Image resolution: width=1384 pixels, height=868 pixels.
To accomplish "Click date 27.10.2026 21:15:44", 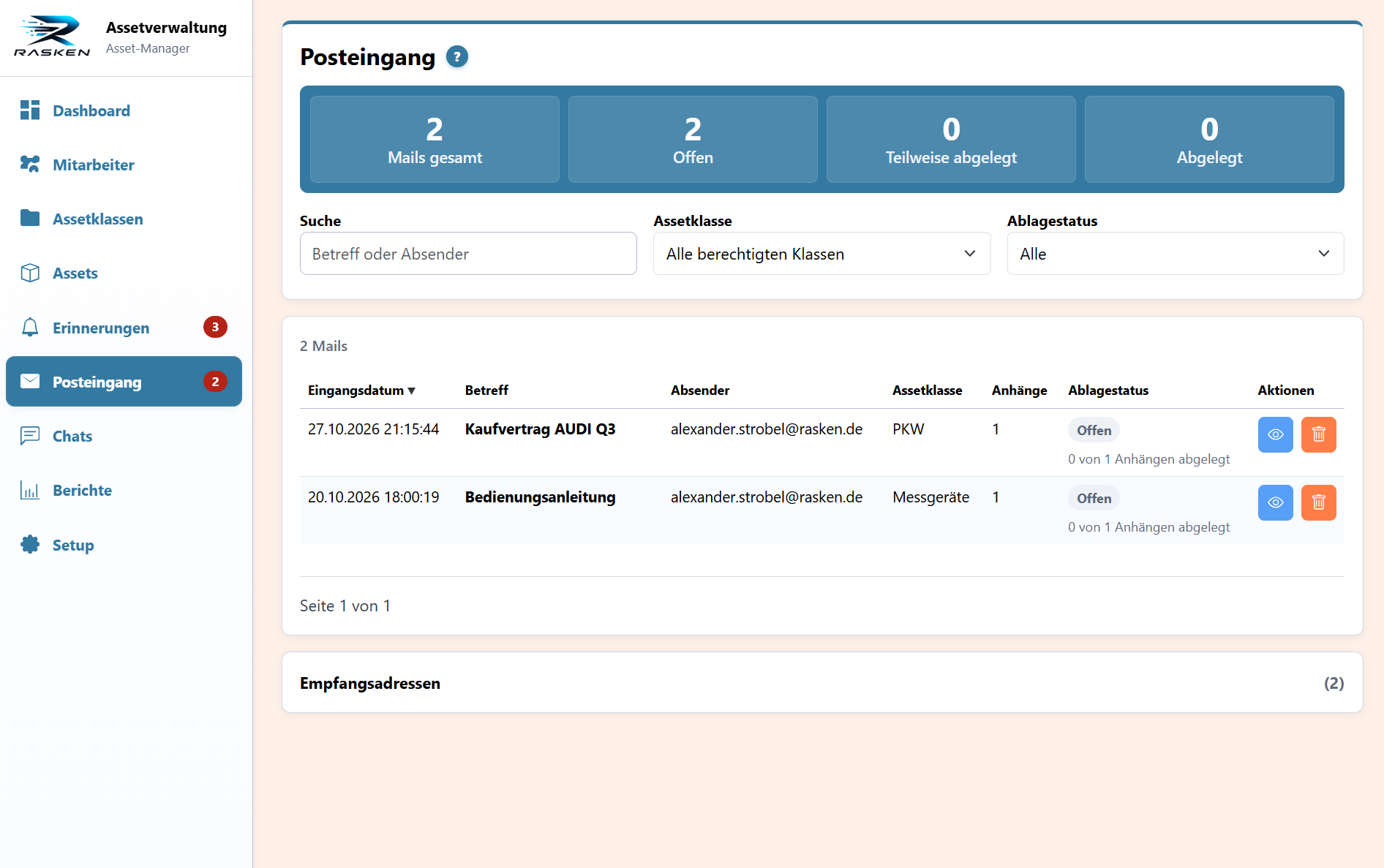I will 373,429.
